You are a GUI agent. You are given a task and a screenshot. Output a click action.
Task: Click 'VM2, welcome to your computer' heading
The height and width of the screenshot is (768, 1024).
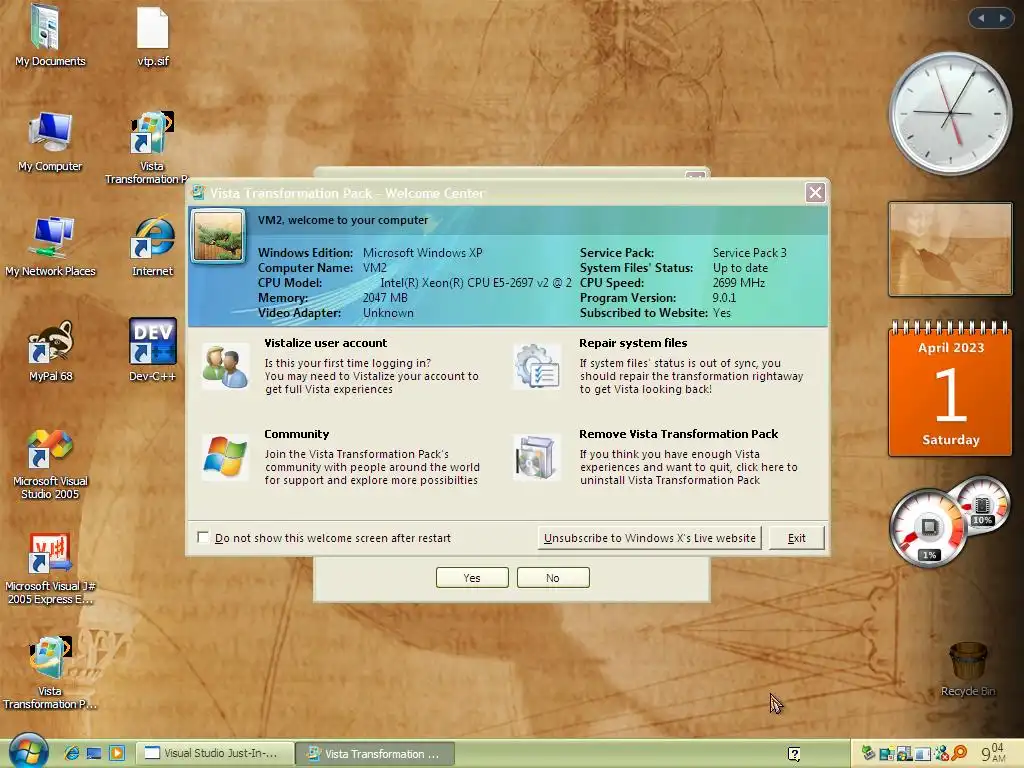pos(343,220)
